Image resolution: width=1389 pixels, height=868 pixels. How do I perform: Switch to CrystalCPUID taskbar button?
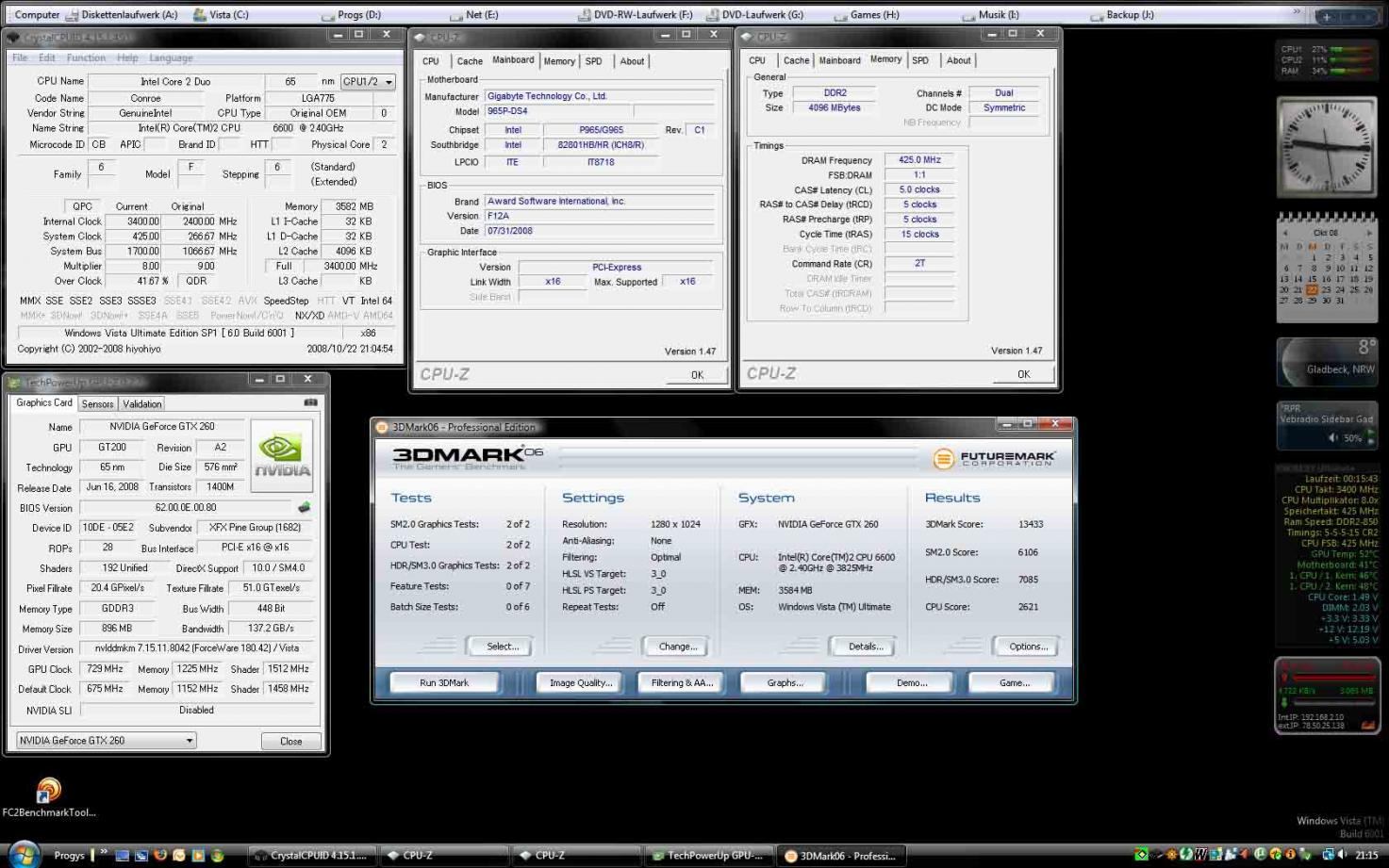(x=312, y=856)
